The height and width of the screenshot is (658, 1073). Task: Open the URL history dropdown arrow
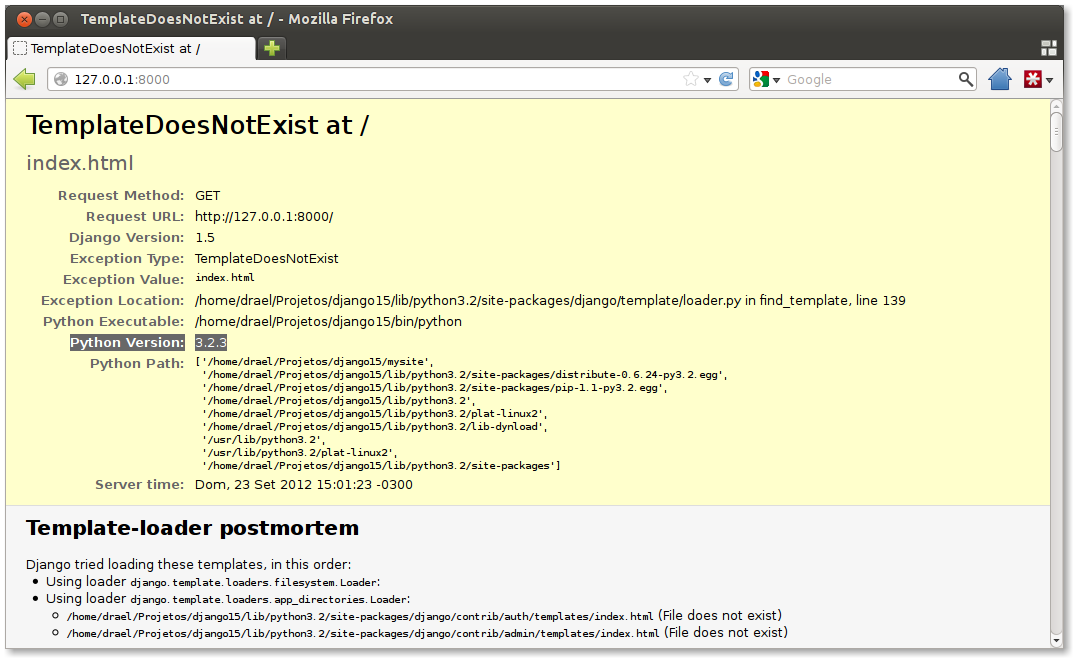click(x=708, y=80)
